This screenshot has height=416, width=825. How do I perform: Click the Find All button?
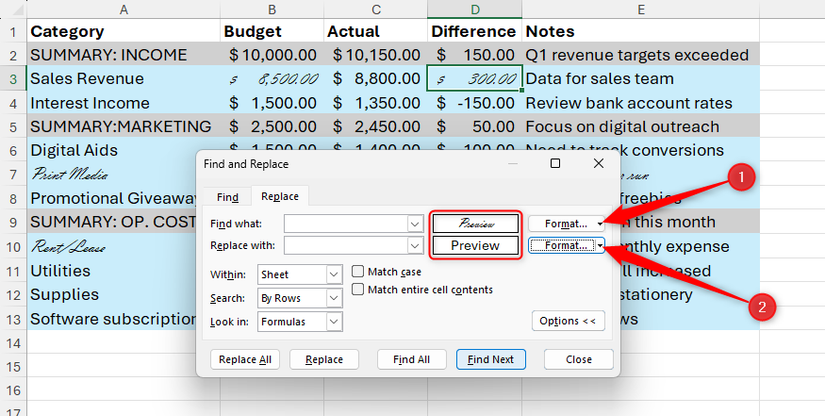(411, 360)
